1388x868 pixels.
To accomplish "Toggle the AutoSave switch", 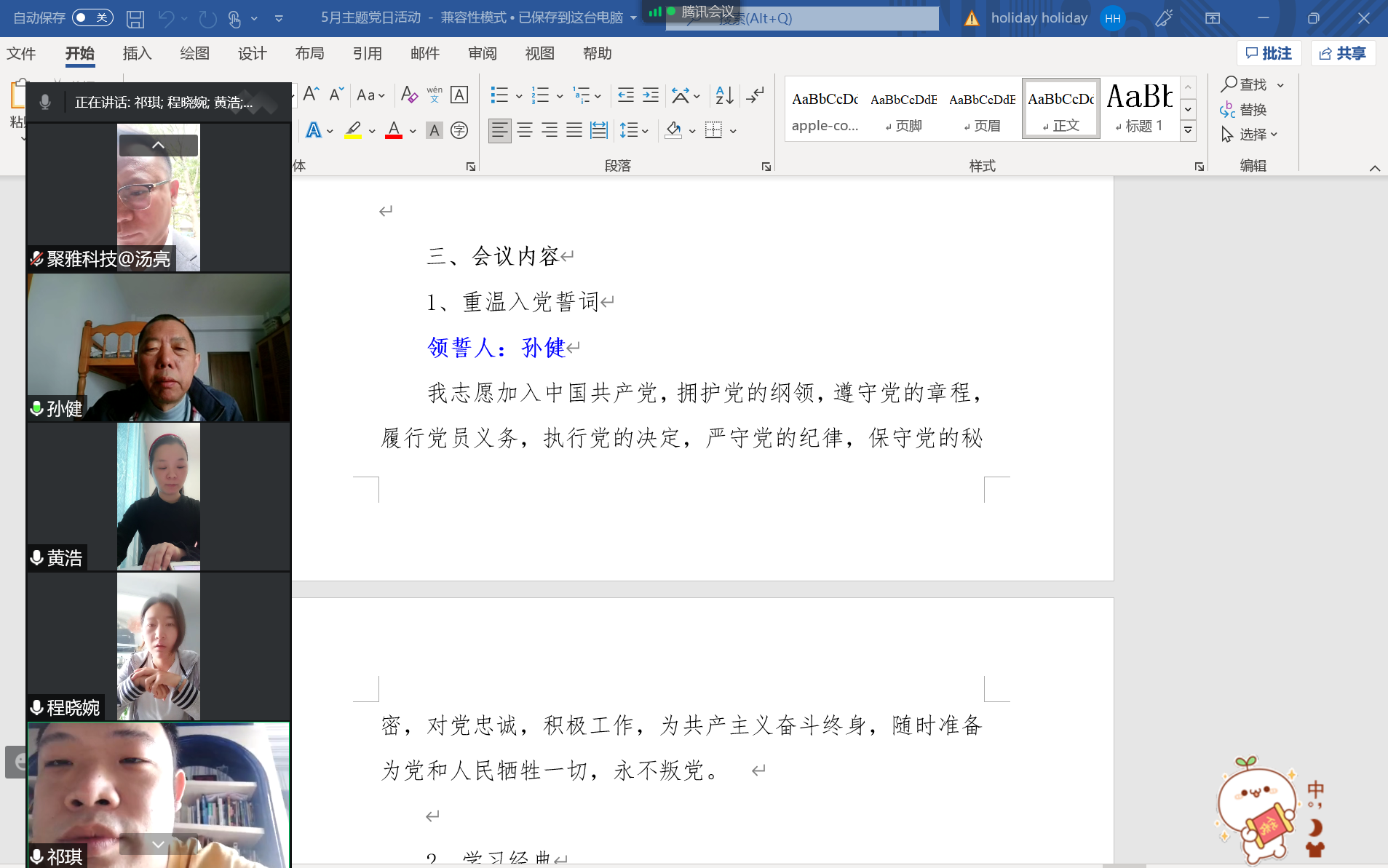I will pyautogui.click(x=92, y=17).
